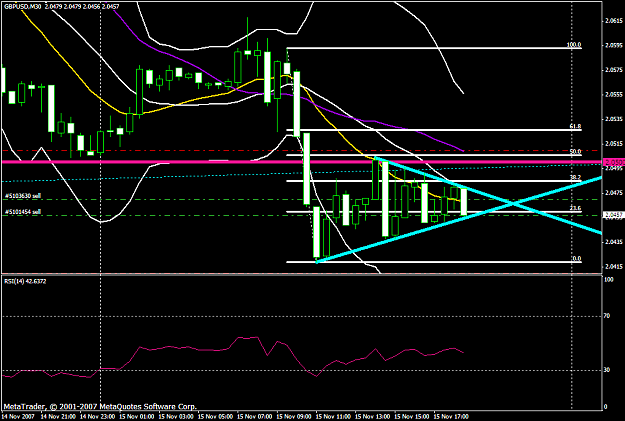Image resolution: width=625 pixels, height=421 pixels.
Task: Click the 2.0555 price axis value
Action: (614, 94)
